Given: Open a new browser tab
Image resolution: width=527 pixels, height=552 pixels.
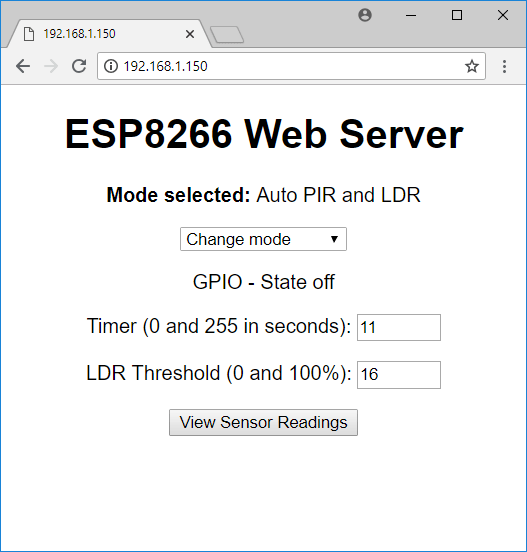Looking at the screenshot, I should click(x=227, y=35).
